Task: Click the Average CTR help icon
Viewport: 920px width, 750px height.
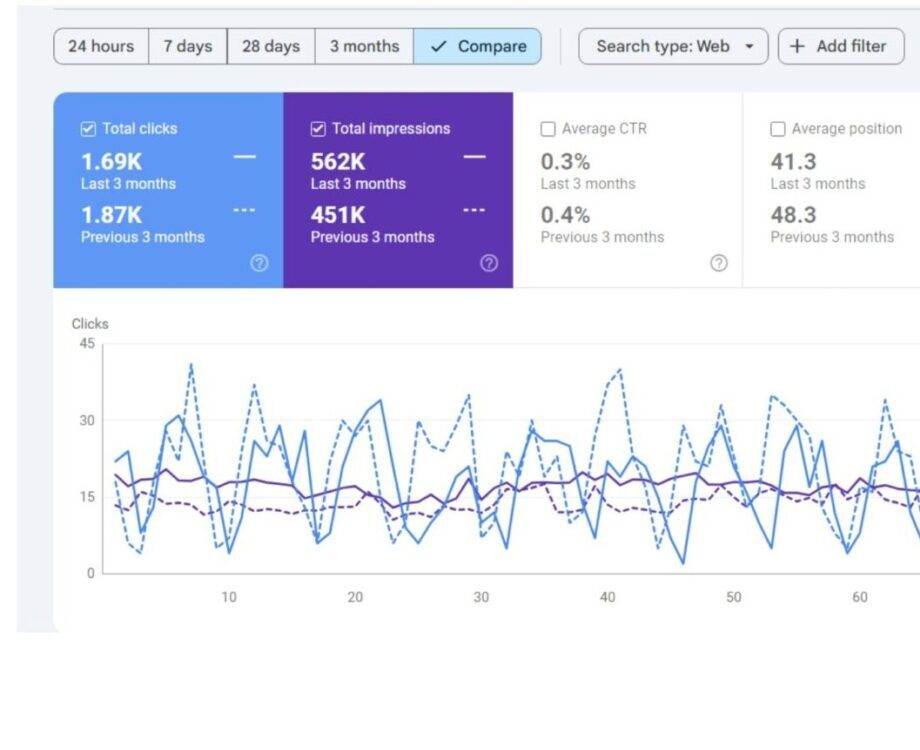Action: tap(718, 263)
